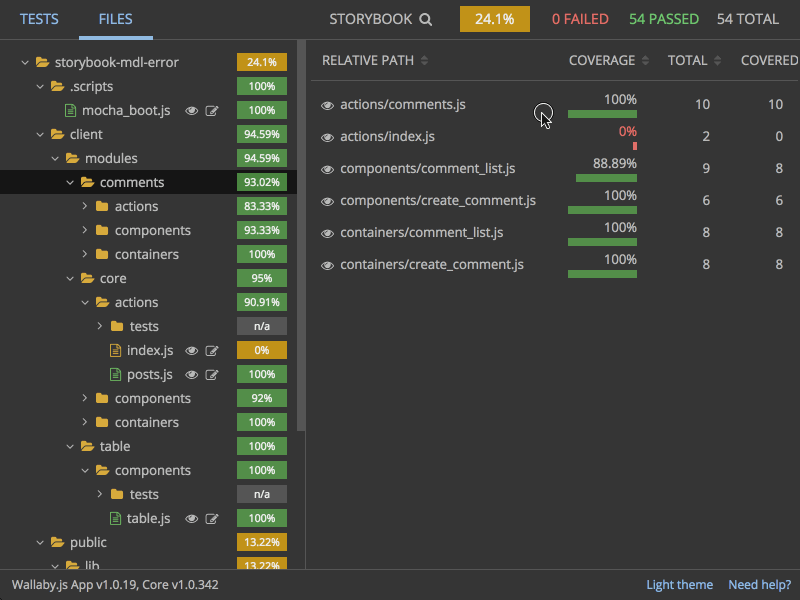Screen dimensions: 800x600
Task: Click the eye icon beside actions/index.js
Action: [327, 136]
